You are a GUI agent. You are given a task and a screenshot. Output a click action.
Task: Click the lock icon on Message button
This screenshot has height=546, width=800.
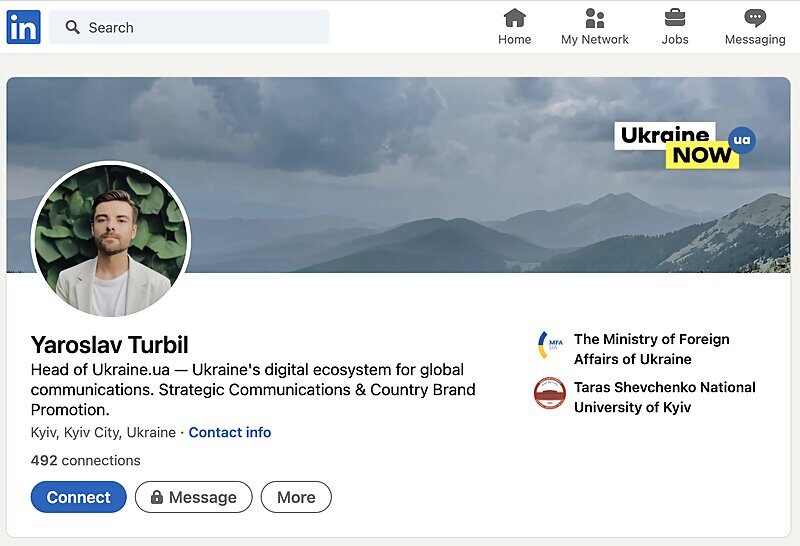point(157,497)
